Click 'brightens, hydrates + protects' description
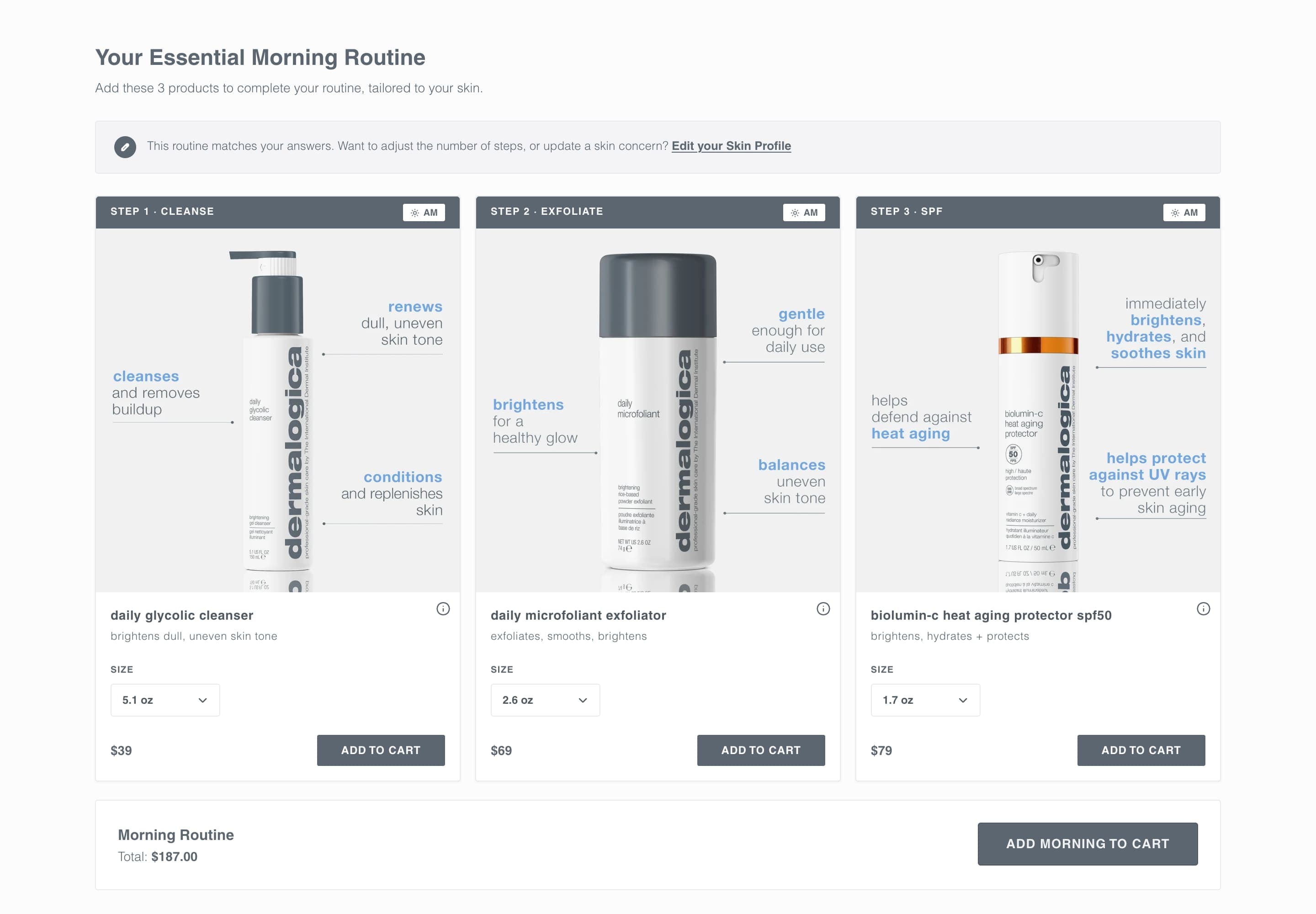 [950, 636]
